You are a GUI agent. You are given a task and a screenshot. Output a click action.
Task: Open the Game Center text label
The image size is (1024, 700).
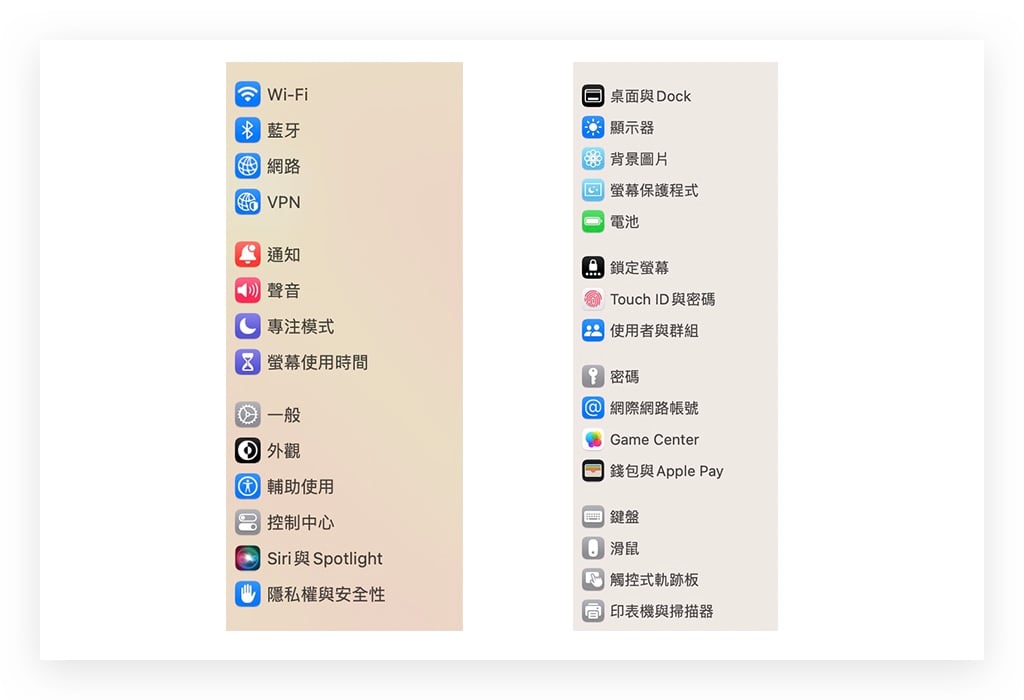tap(654, 439)
